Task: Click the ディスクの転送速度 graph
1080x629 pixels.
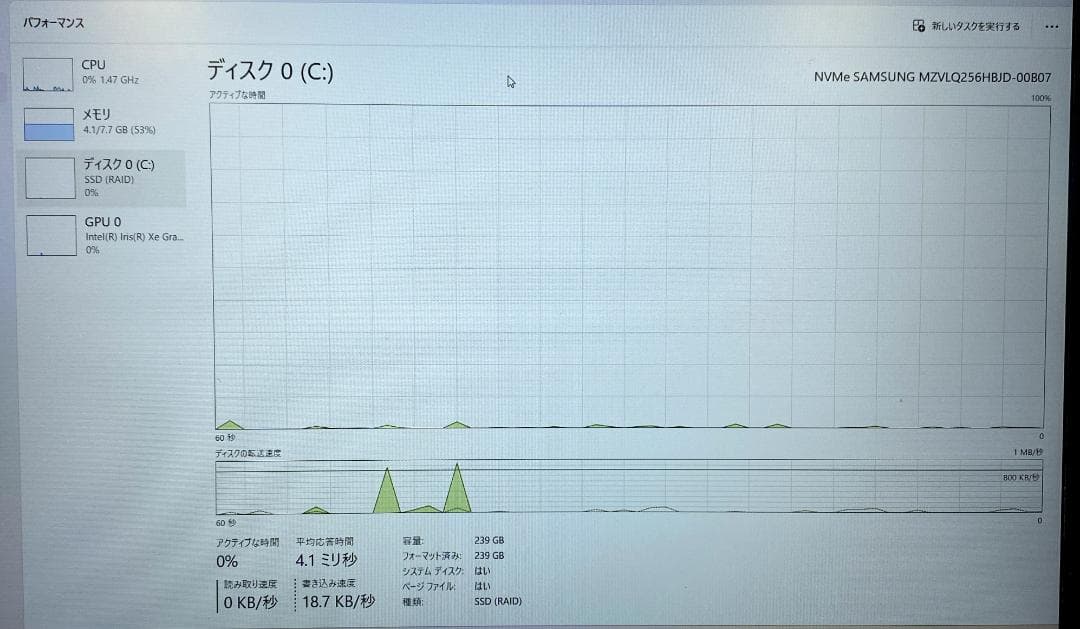Action: (x=630, y=487)
